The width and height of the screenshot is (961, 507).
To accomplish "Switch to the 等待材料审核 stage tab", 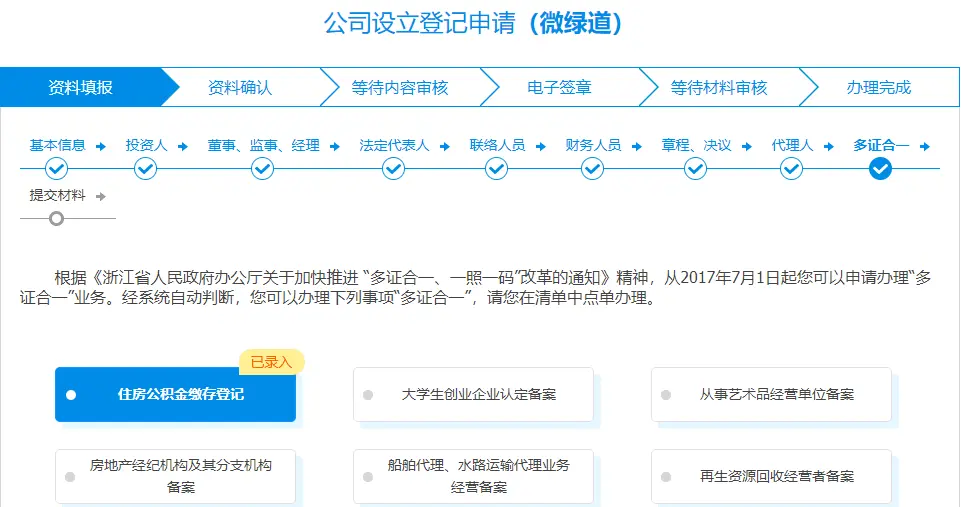I will click(718, 87).
